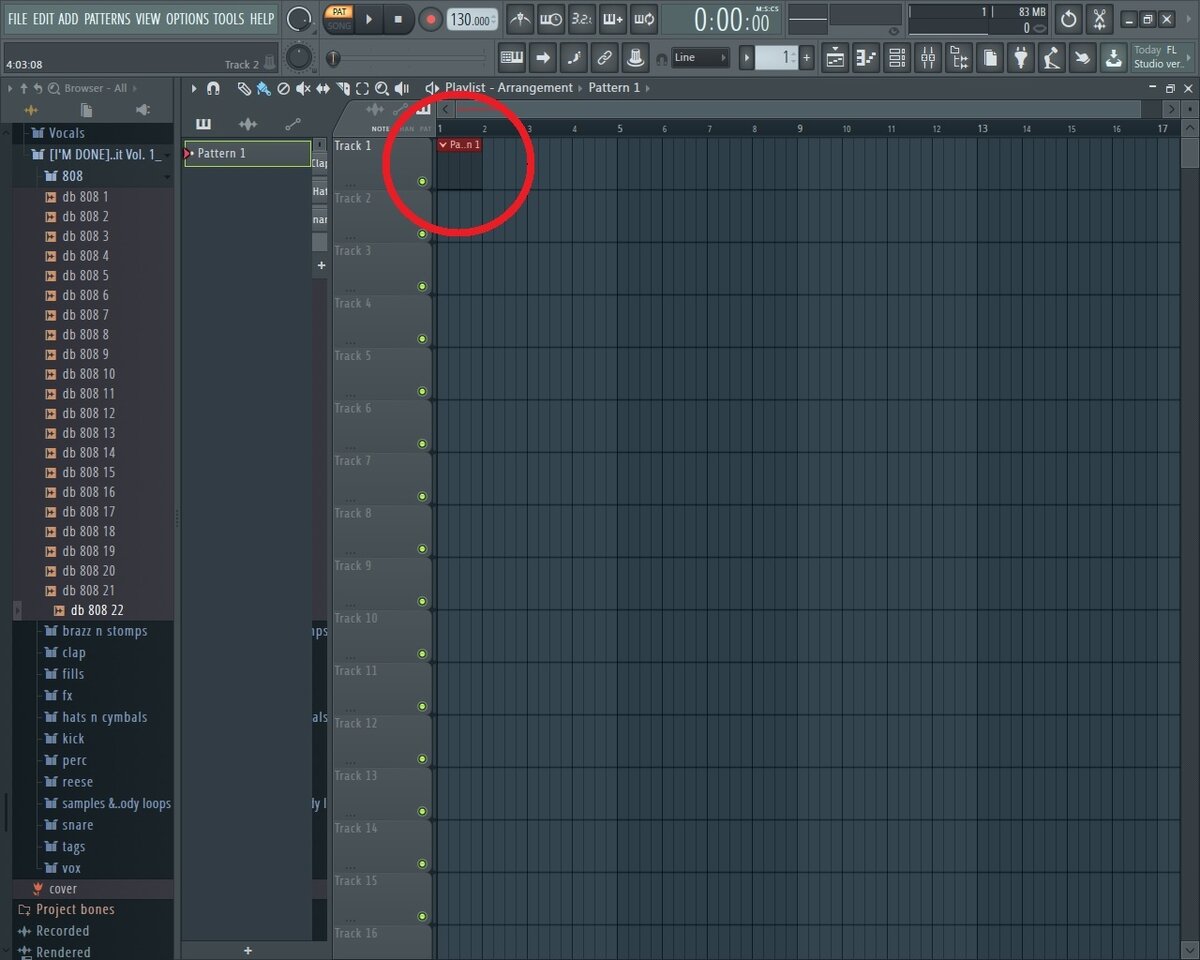Select the Paint brush tool in playlist
Image resolution: width=1200 pixels, height=960 pixels.
point(262,88)
